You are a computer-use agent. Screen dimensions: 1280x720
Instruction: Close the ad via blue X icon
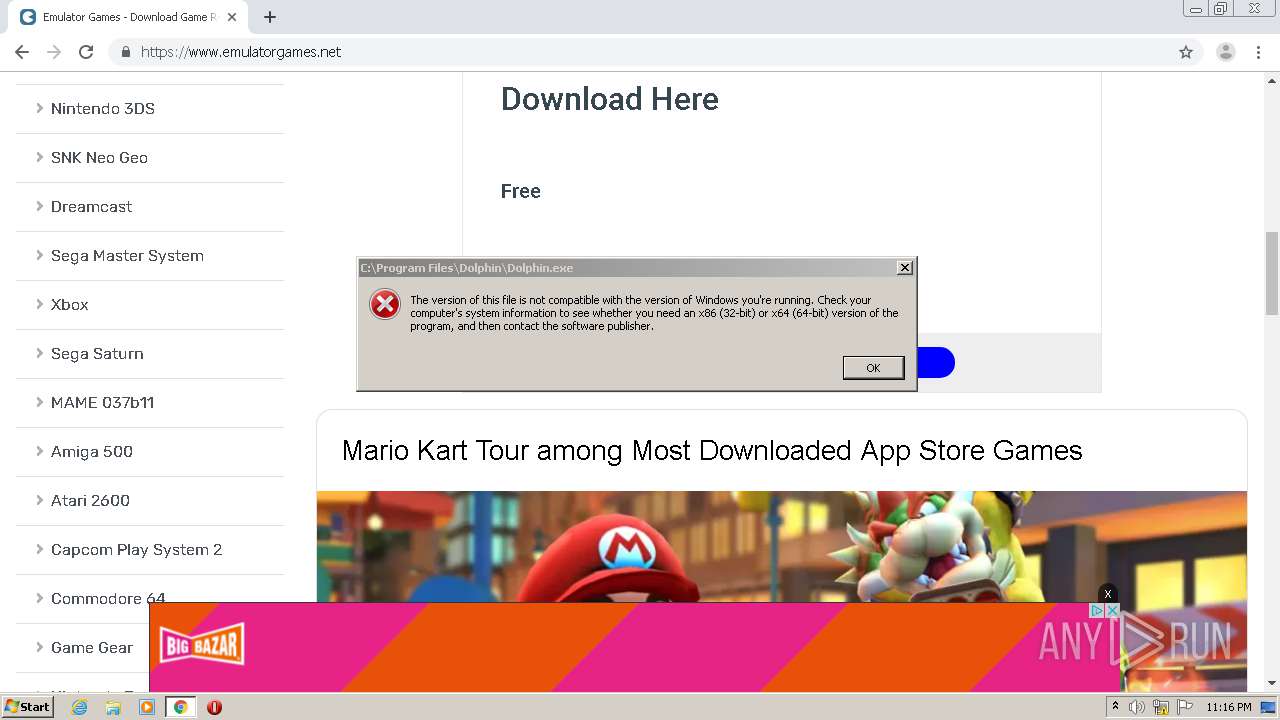1112,610
